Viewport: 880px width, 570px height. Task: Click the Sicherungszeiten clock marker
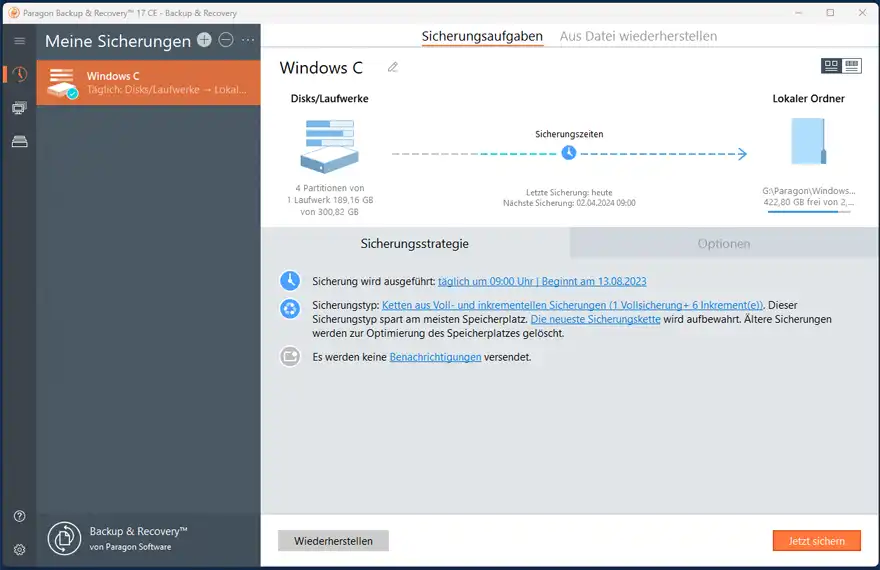pyautogui.click(x=569, y=153)
